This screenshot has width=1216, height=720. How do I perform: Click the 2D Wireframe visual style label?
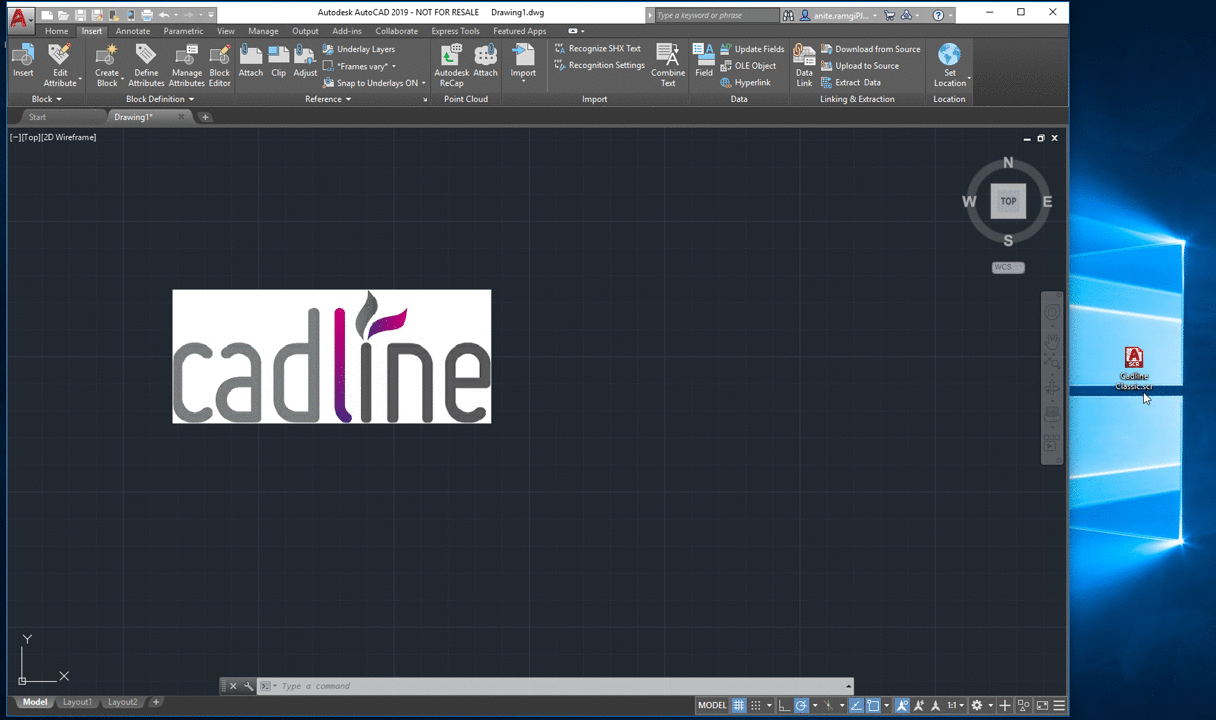pos(69,137)
